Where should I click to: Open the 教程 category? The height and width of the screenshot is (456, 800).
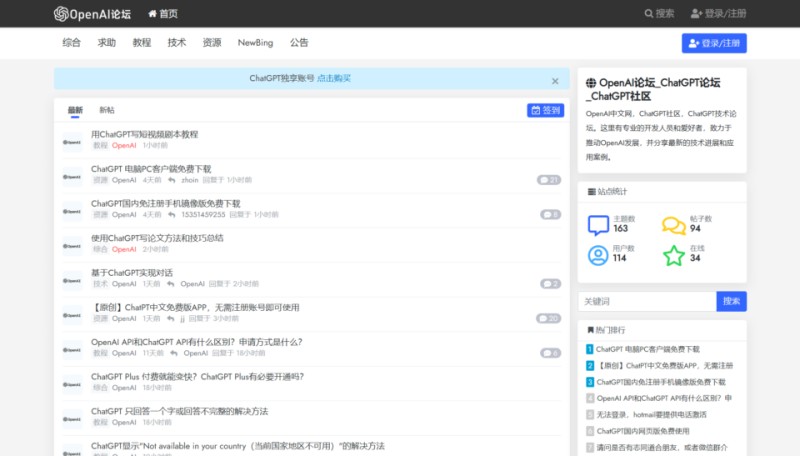142,43
